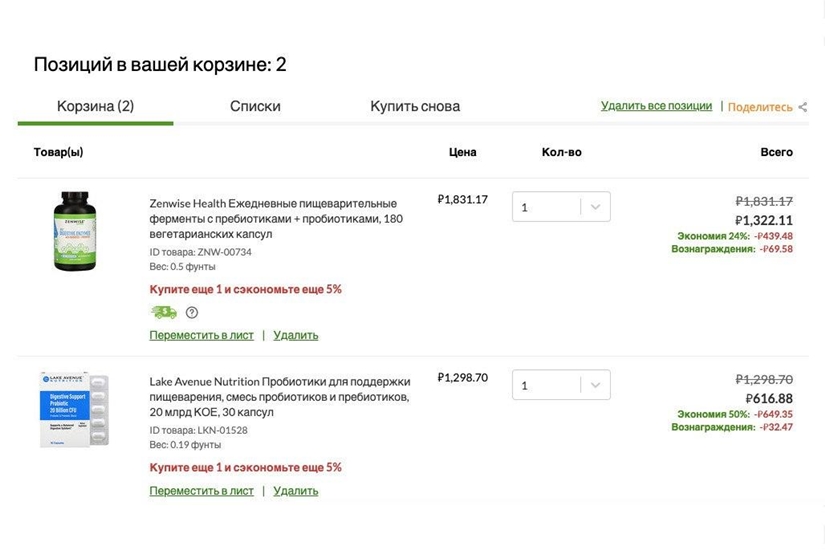Viewport: 825px width, 558px height.
Task: Switch to the Корзина (2) tab
Action: tap(95, 106)
